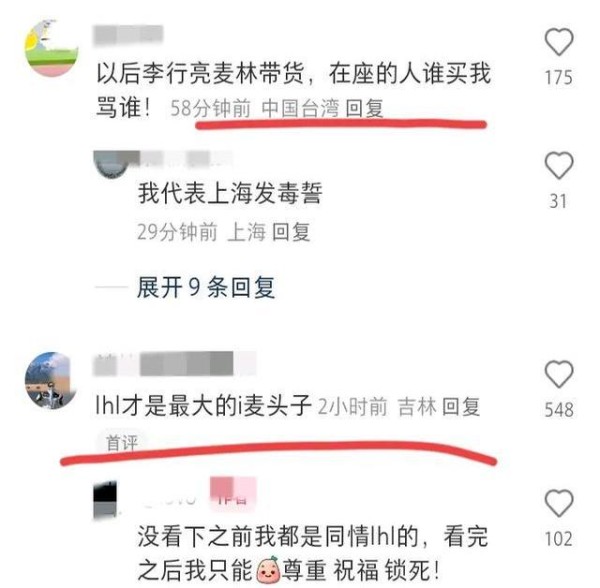The width and height of the screenshot is (600, 588).
Task: Reply to the 中国台湾 comment
Action: [364, 108]
